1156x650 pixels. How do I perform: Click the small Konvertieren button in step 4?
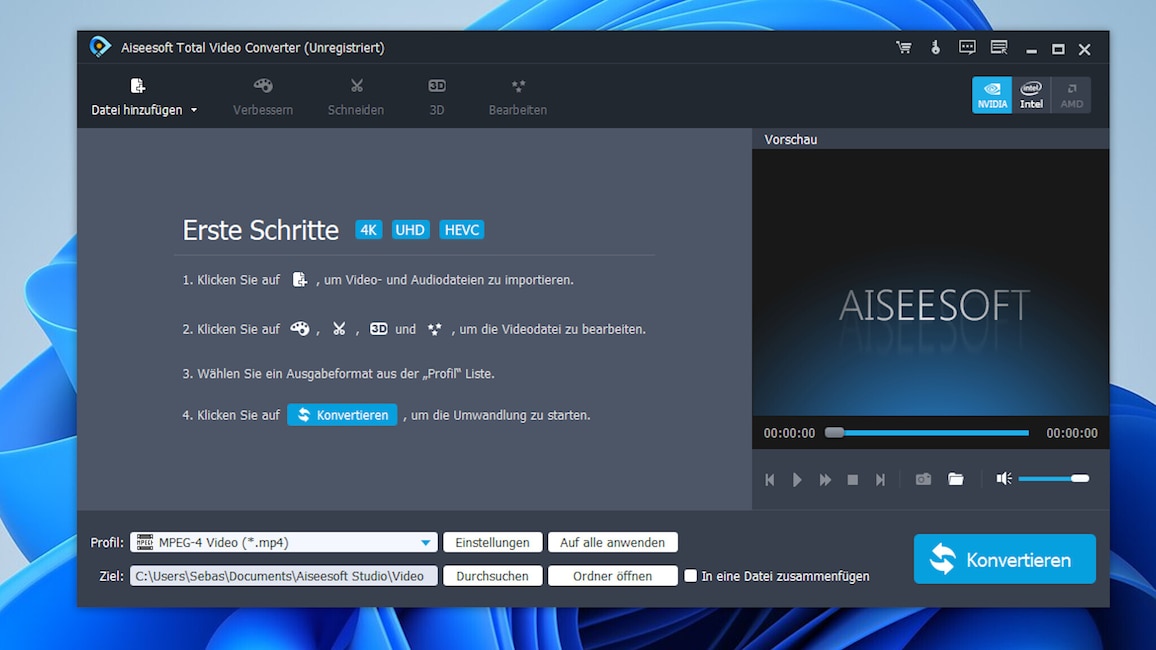point(342,415)
